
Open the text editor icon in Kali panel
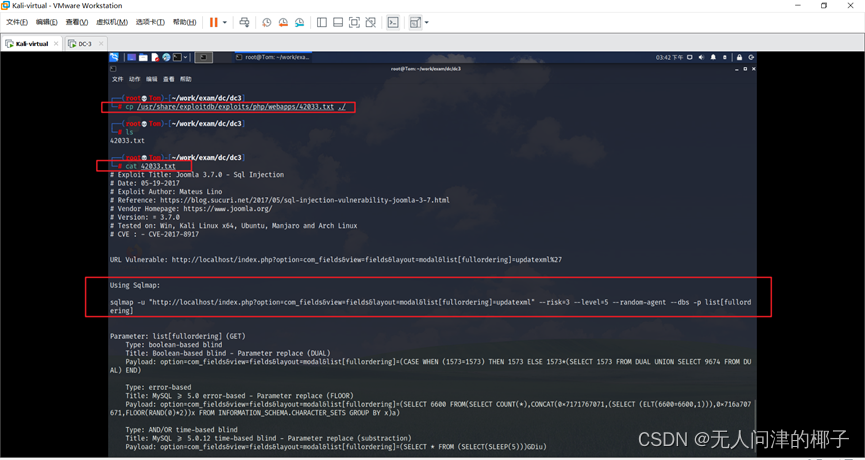(x=155, y=57)
